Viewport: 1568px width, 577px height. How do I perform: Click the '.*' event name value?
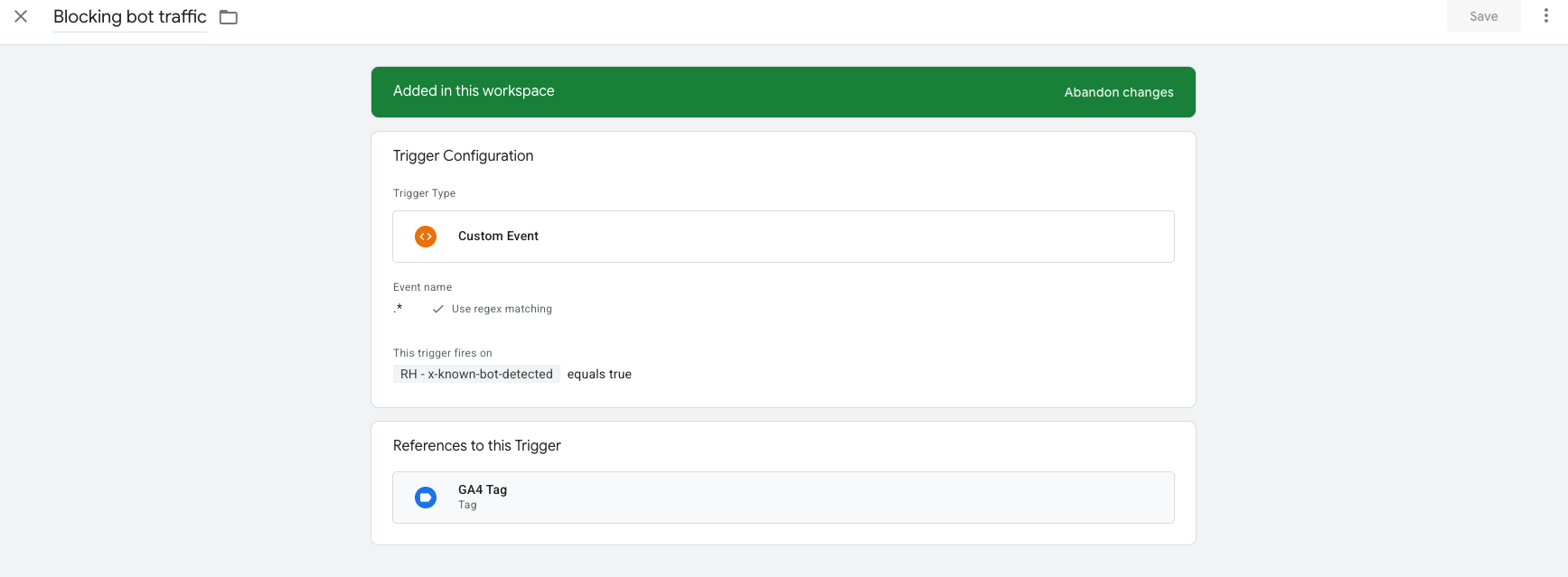[398, 309]
